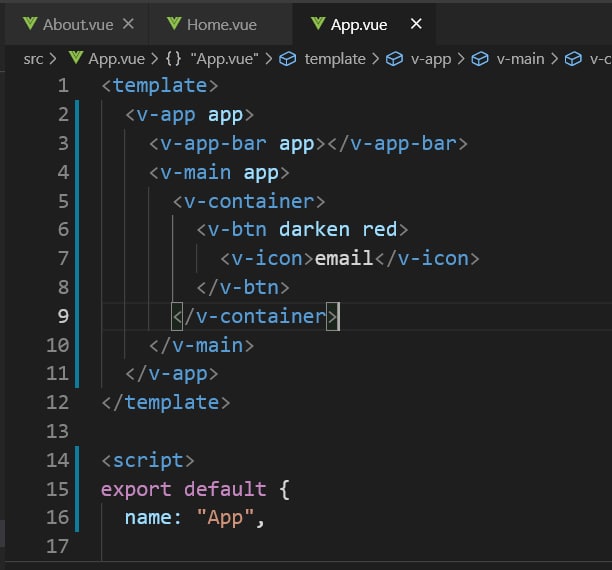Select the "App.vue" object breadcrumb
The width and height of the screenshot is (612, 570).
tap(224, 59)
